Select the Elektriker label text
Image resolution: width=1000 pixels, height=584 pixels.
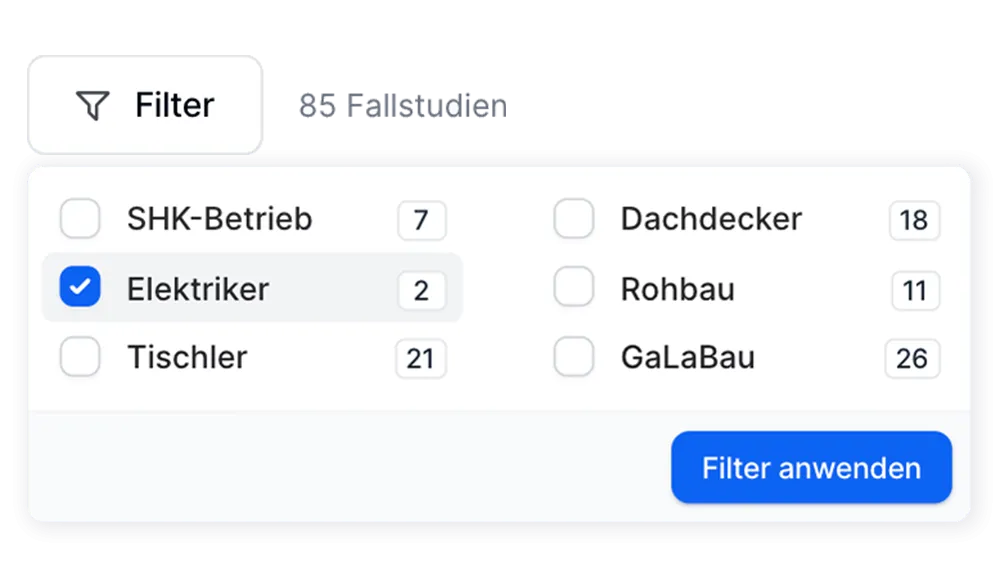[x=197, y=288]
